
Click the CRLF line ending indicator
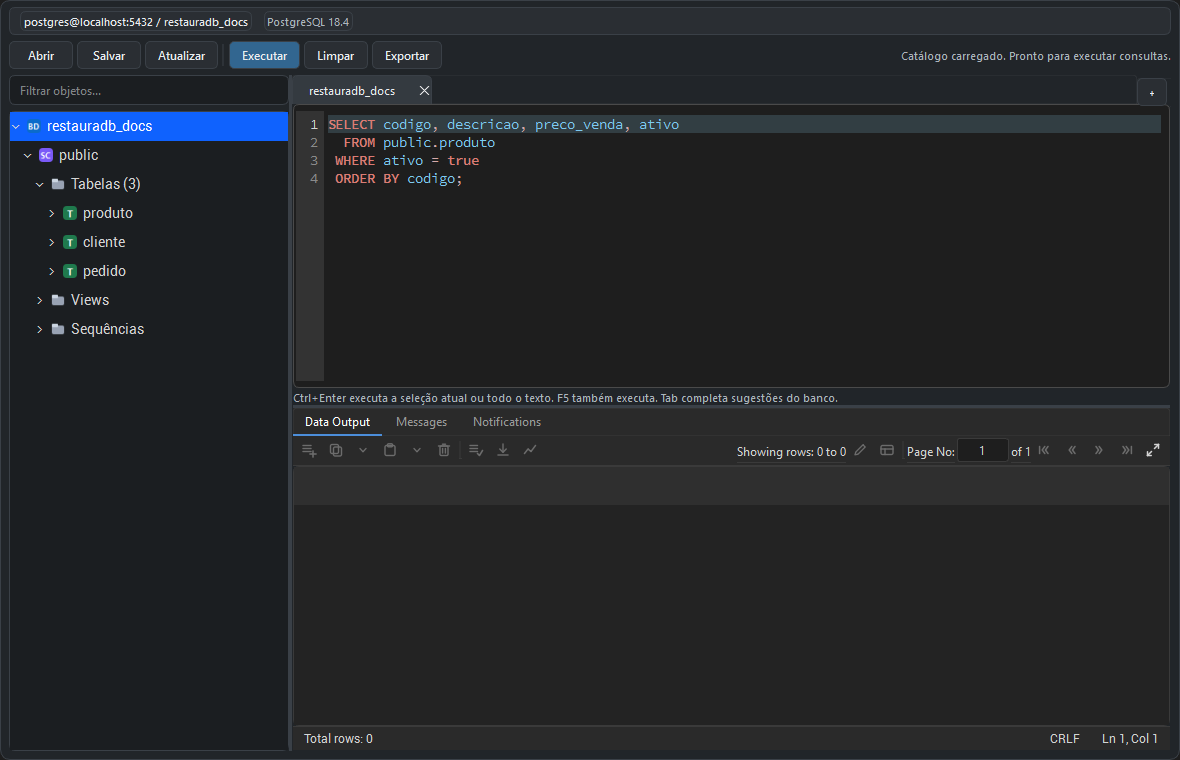pyautogui.click(x=1064, y=739)
